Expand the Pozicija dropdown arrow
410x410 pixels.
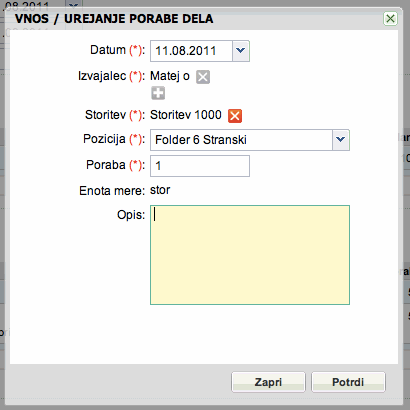(341, 140)
